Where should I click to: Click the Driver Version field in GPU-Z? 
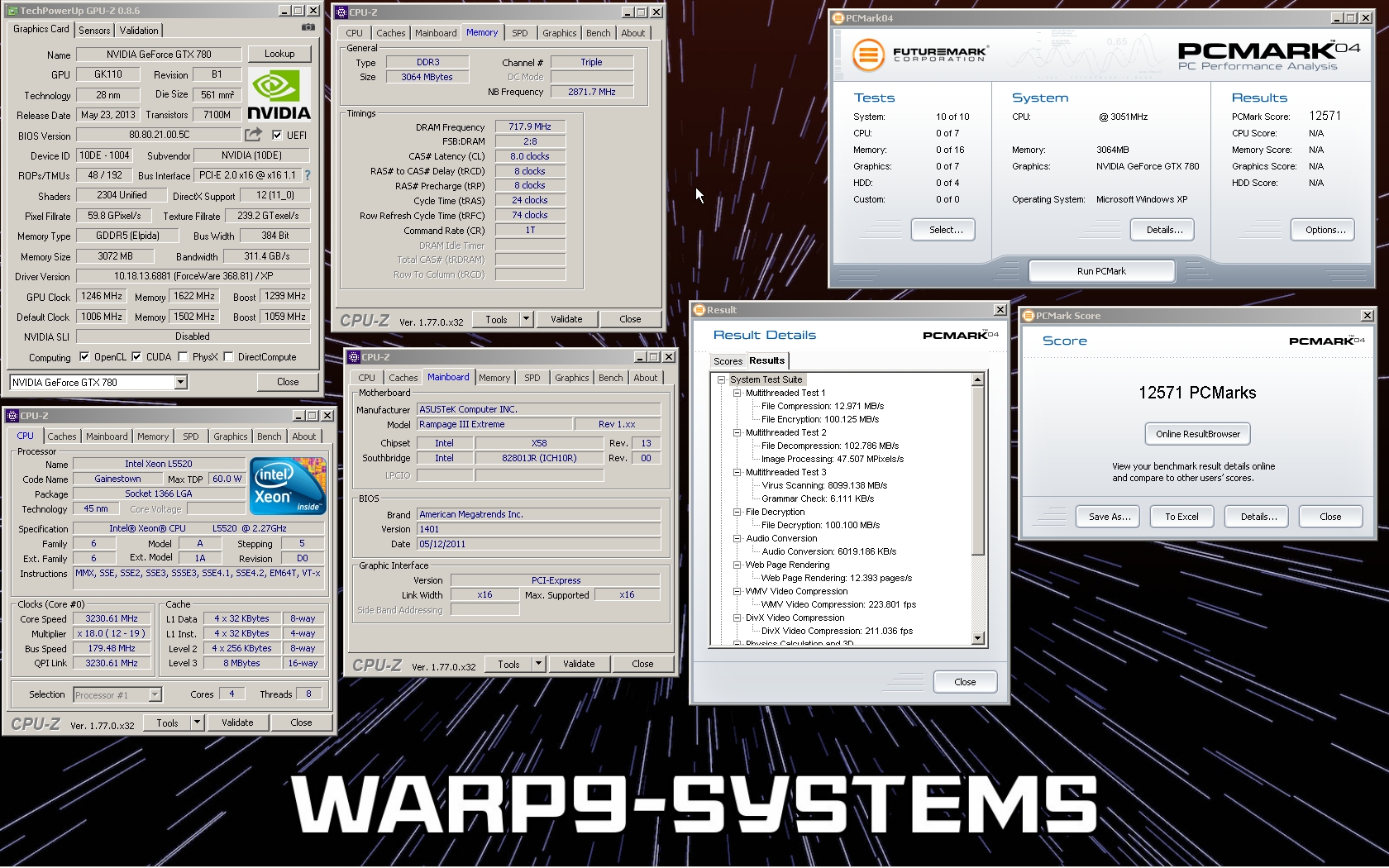click(193, 276)
